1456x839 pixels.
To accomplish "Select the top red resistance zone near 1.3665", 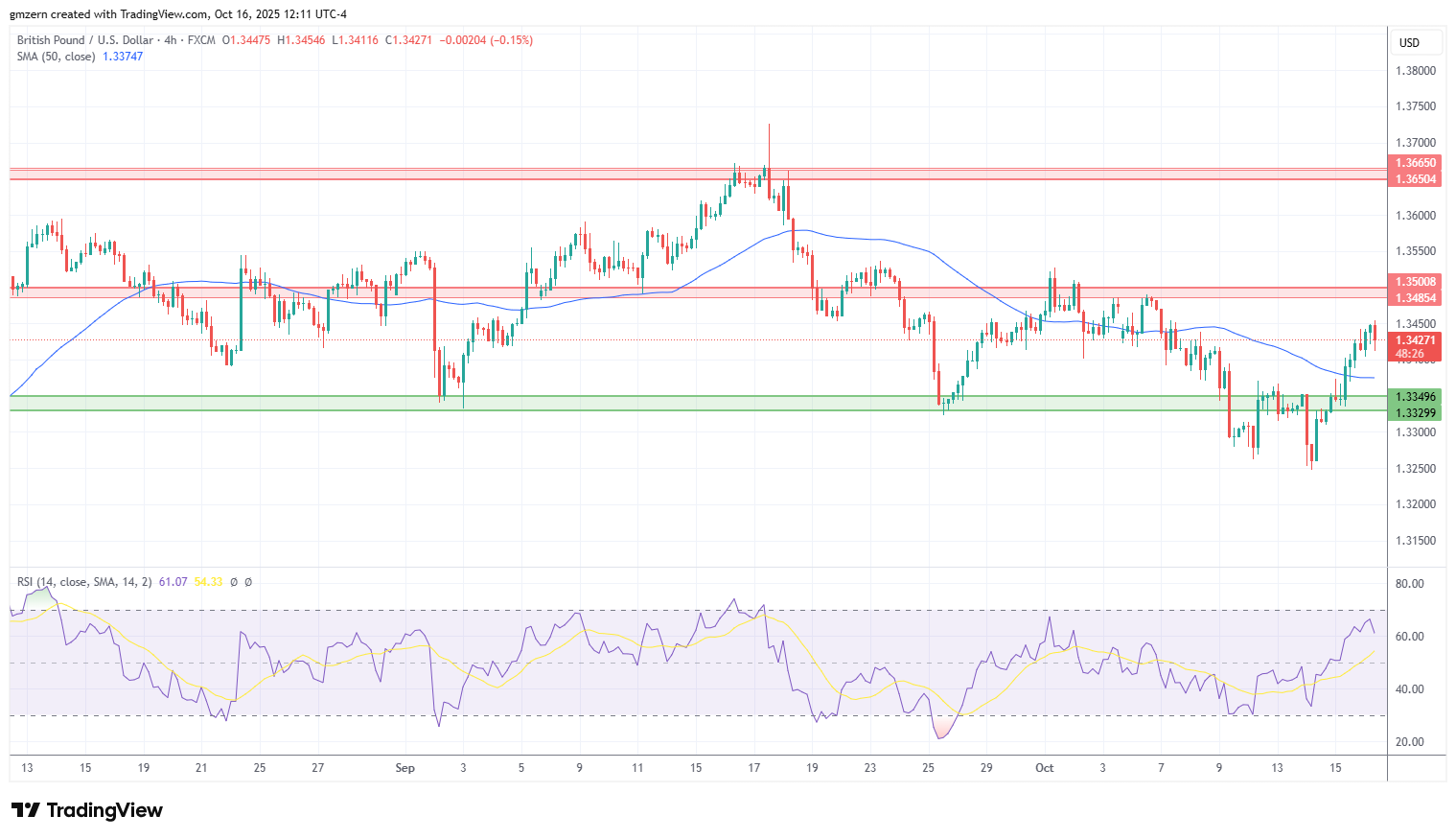I will [698, 175].
